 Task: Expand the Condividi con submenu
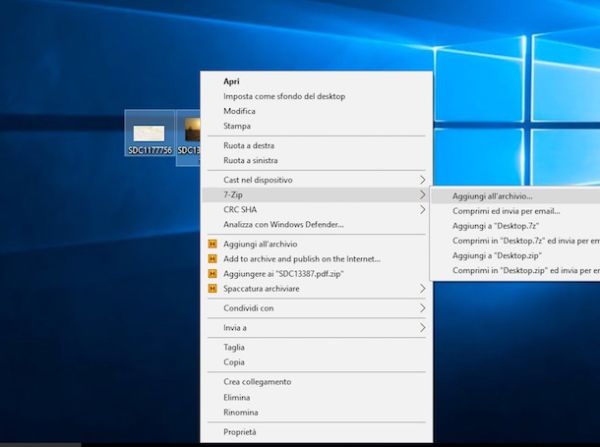tap(422, 308)
